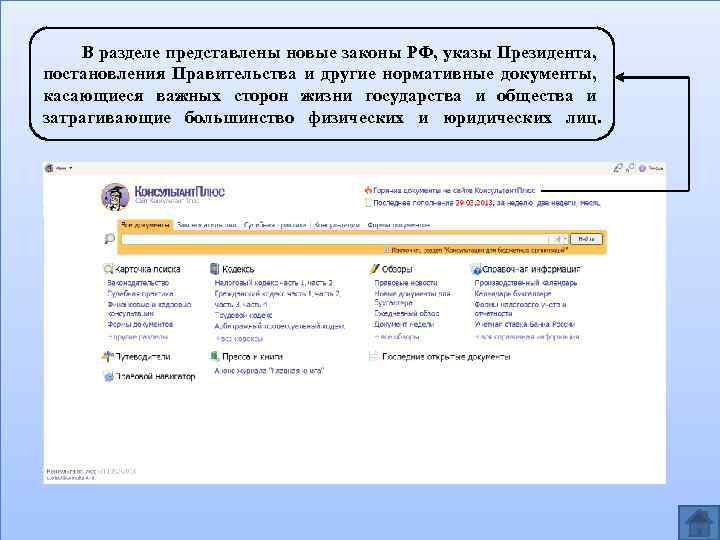Viewport: 720px width, 540px height.
Task: Open the Законодательство link under Карточка поиска
Action: (138, 283)
